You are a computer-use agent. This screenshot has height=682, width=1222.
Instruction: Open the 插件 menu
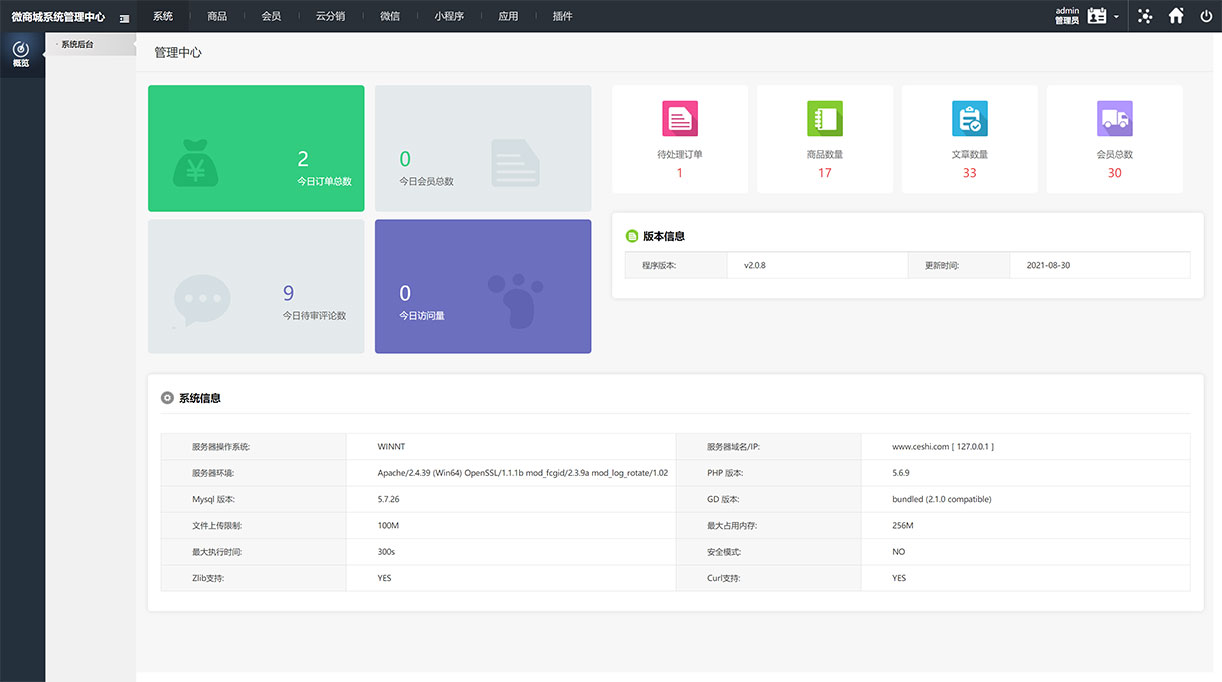point(562,16)
